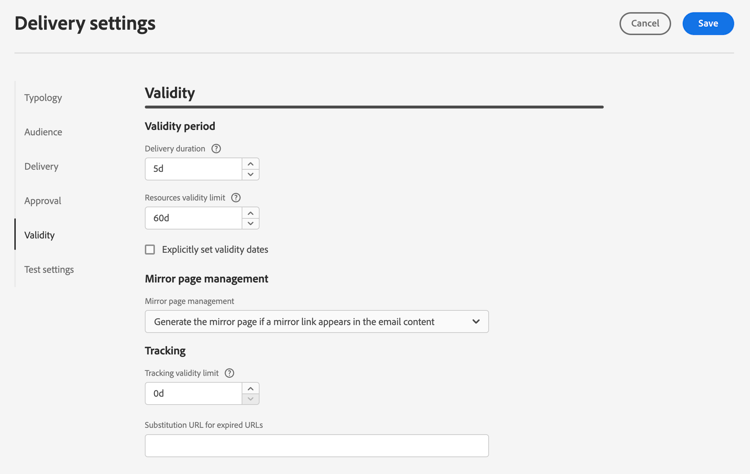Increase Tracking validity limit up arrow
Screen dimensions: 750x474
[x=251, y=388]
